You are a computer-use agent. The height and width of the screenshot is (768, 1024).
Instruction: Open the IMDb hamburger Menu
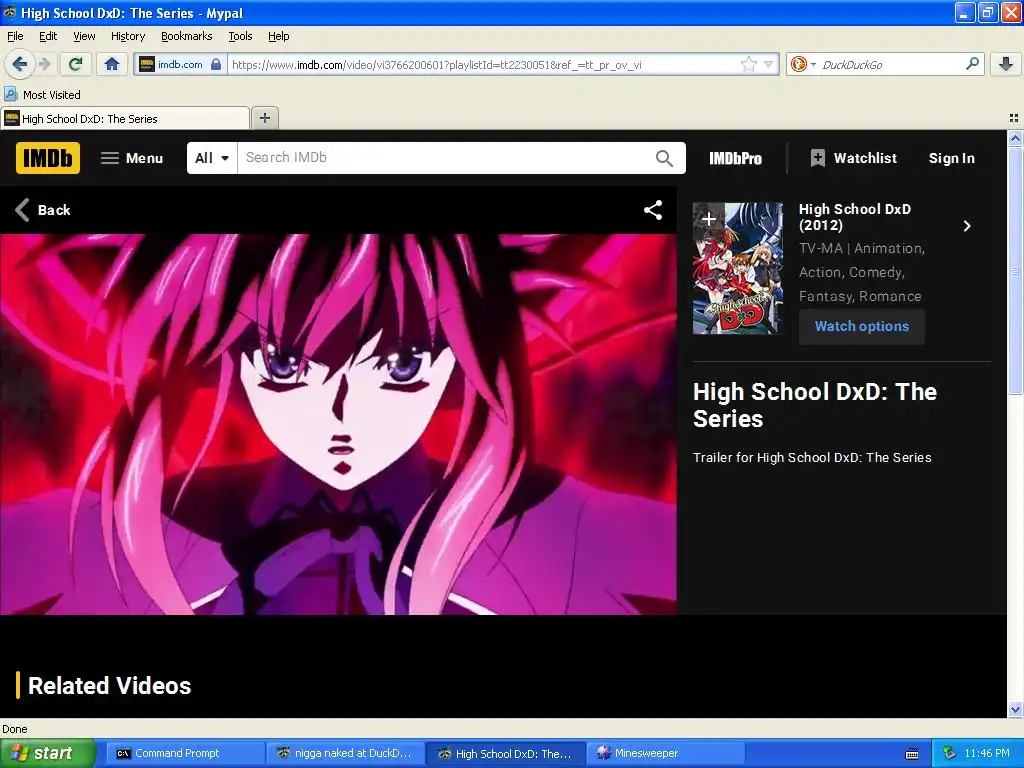[x=131, y=158]
